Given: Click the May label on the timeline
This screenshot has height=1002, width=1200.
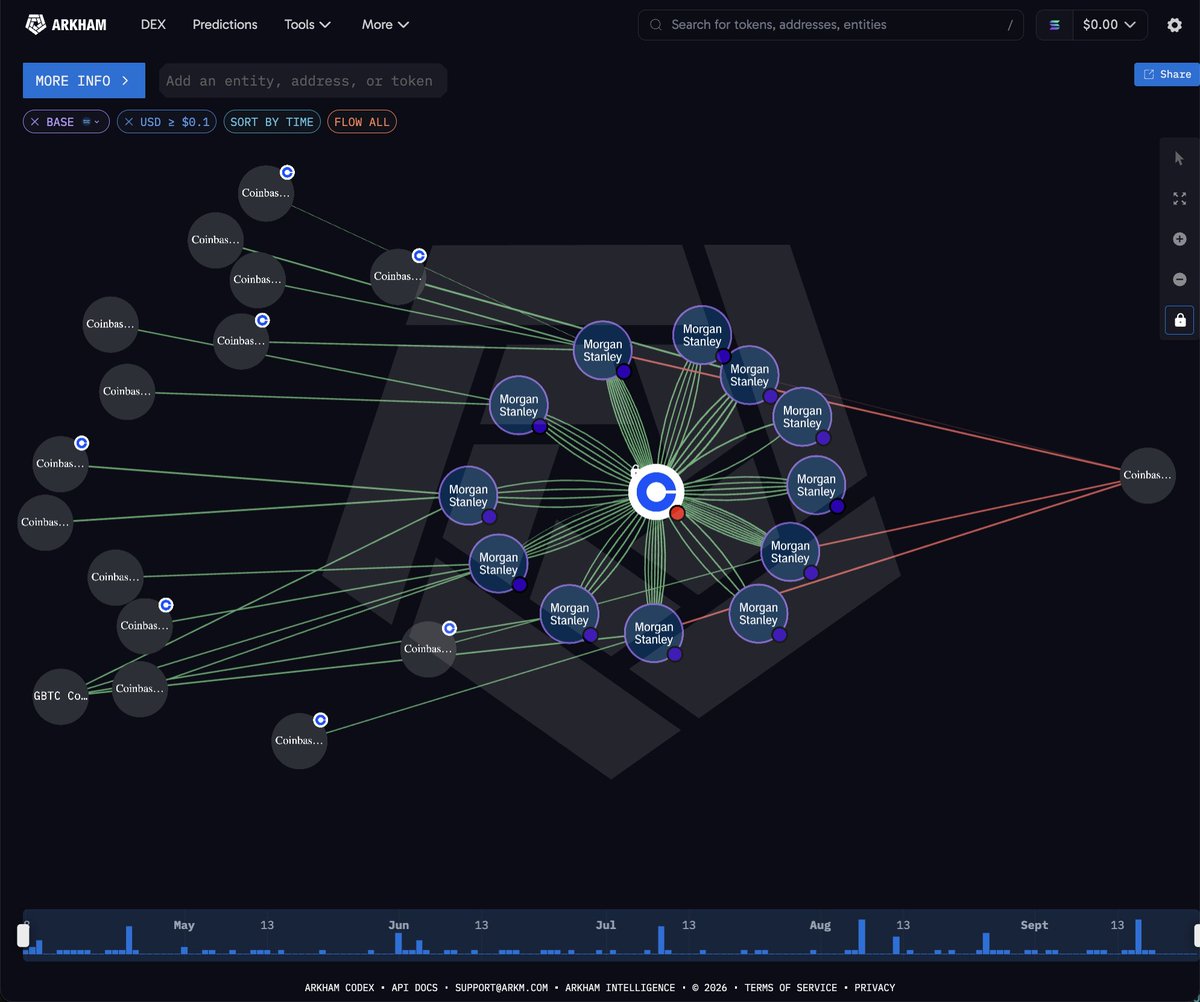Looking at the screenshot, I should tap(184, 925).
